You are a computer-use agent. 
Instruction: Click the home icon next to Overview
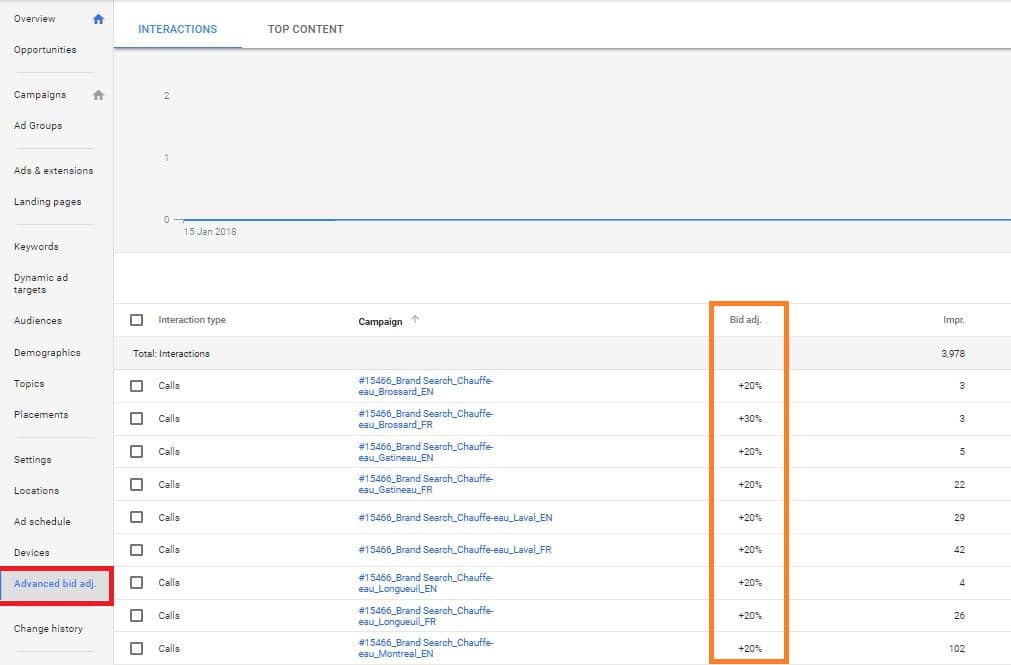click(98, 19)
